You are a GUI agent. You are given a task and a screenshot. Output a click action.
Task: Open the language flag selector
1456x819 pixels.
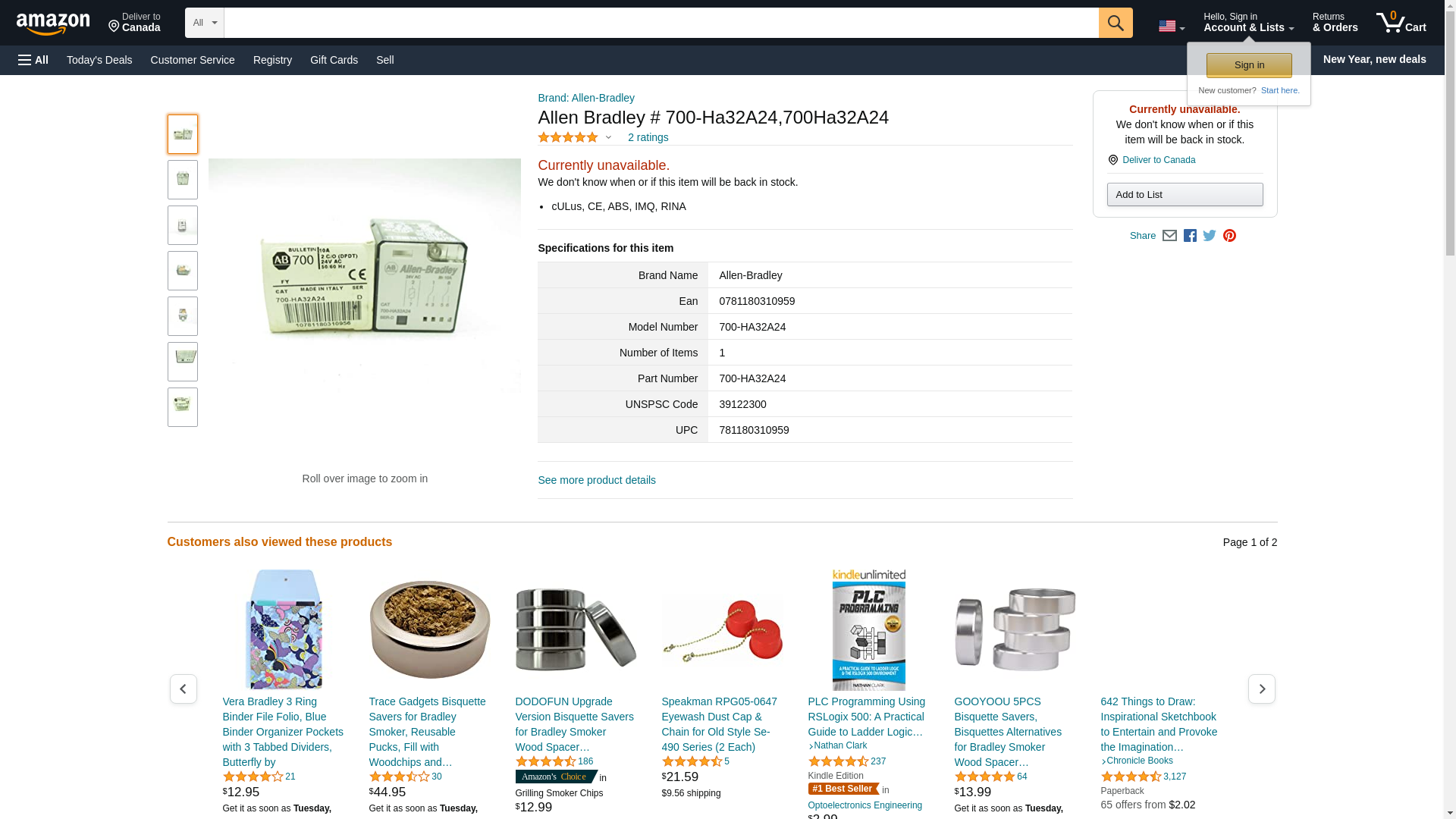1172,26
